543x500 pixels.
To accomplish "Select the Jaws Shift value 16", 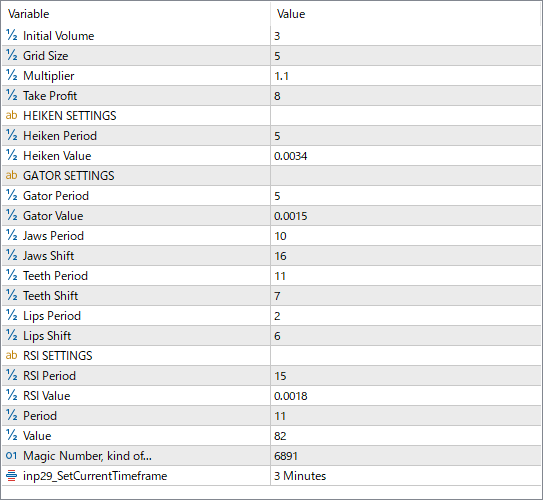I will coord(406,256).
